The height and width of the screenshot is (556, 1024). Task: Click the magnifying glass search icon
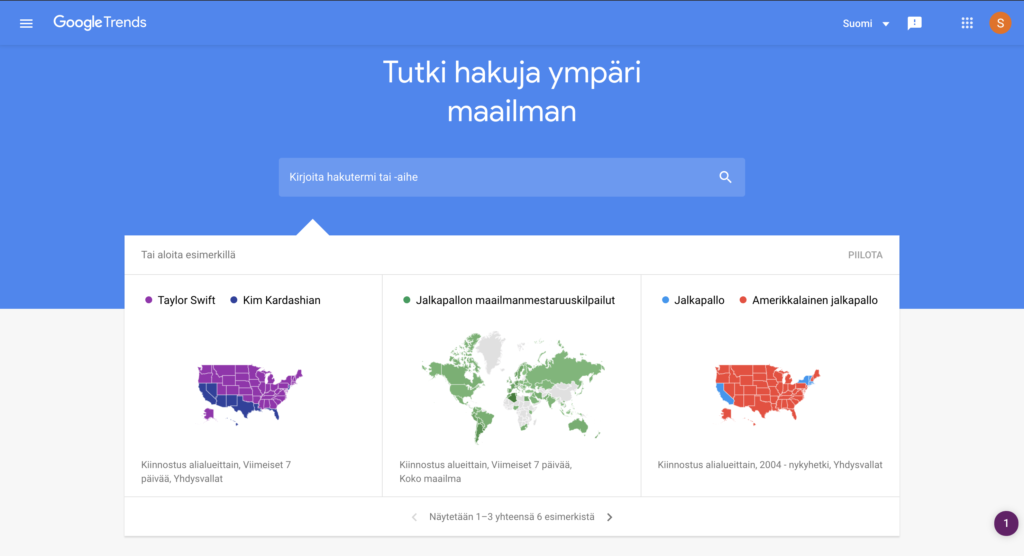coord(725,177)
